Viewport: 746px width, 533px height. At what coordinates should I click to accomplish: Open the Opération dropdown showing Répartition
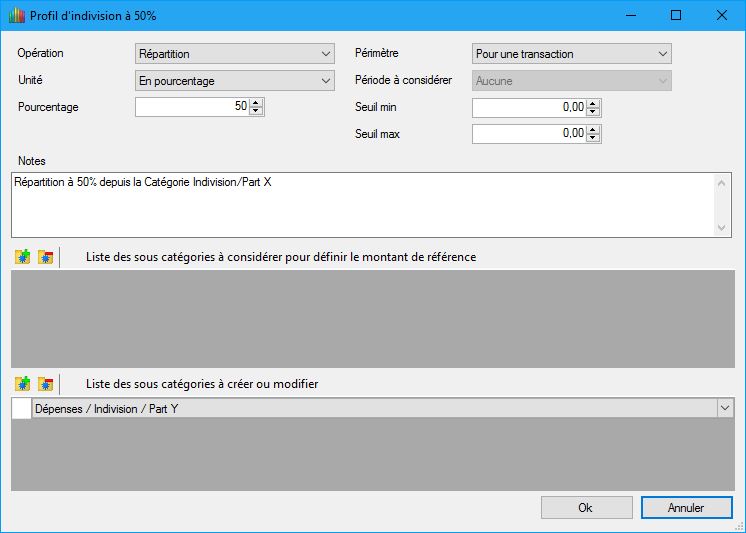234,54
